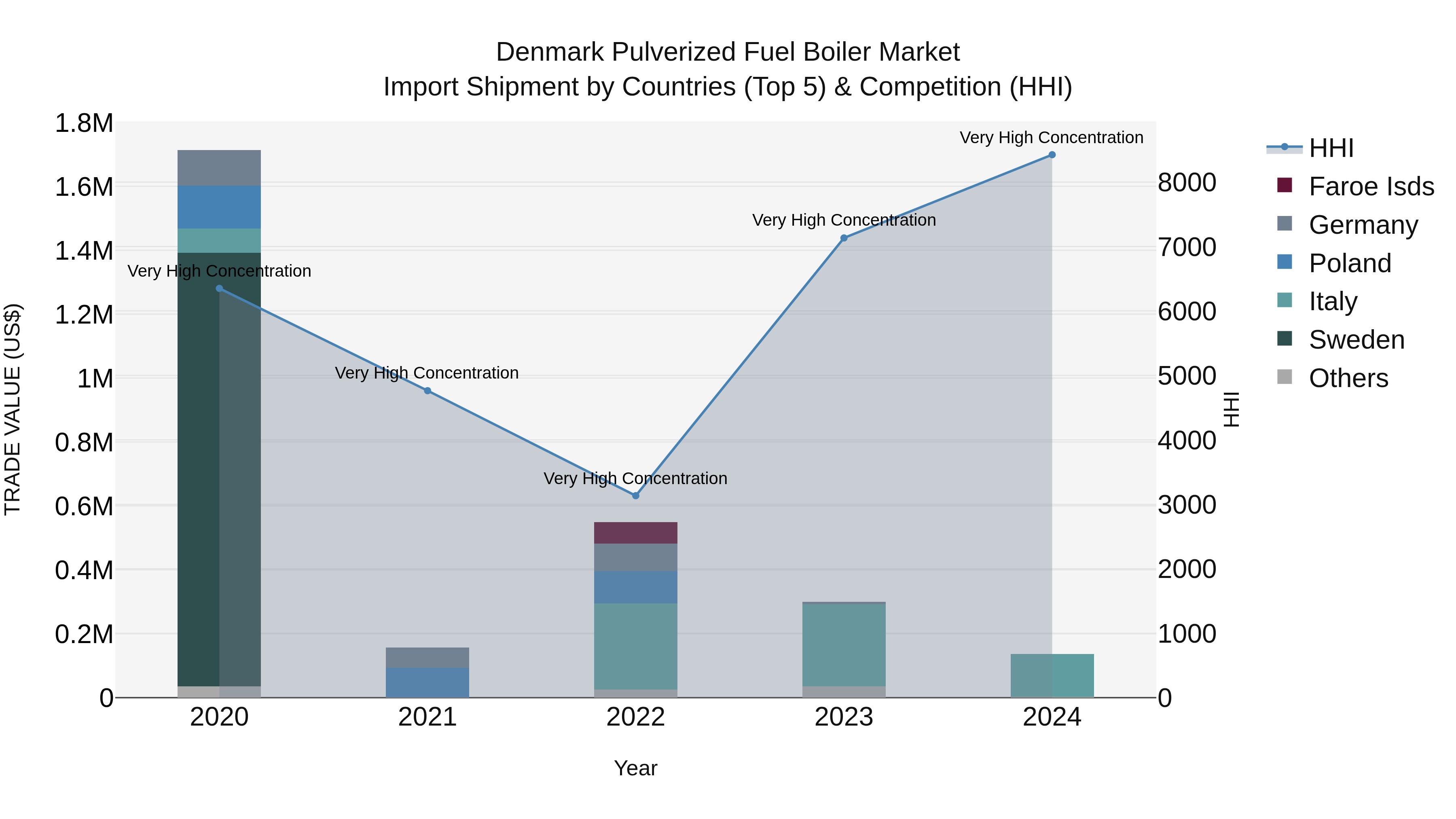
Task: Select the Italy bar for 2024
Action: 1052,676
